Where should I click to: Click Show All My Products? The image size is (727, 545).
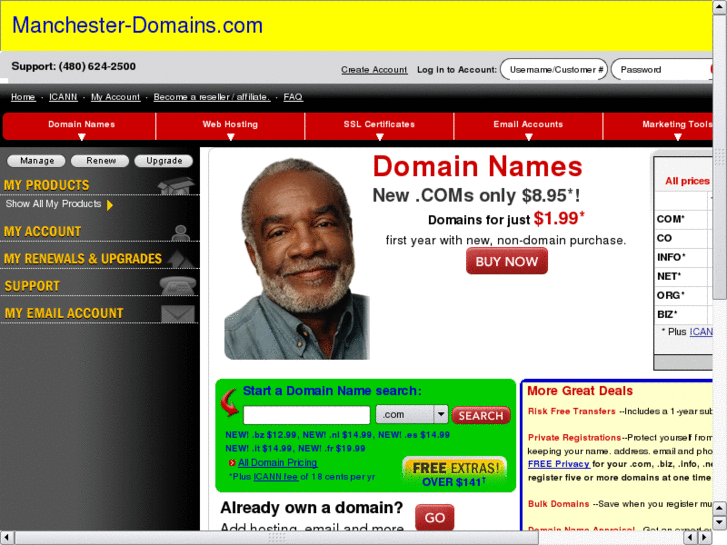coord(53,204)
